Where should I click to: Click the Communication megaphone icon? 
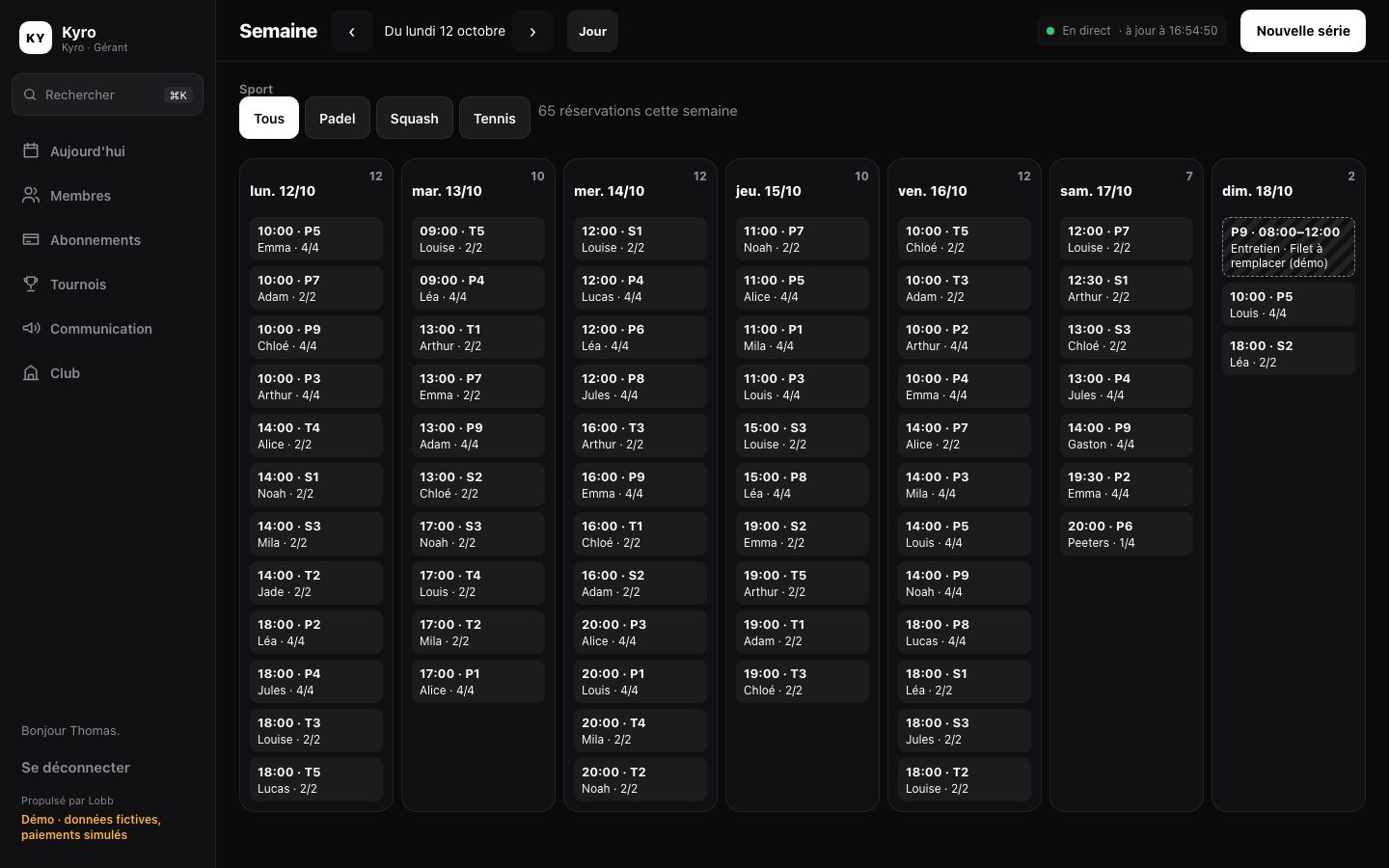[31, 328]
